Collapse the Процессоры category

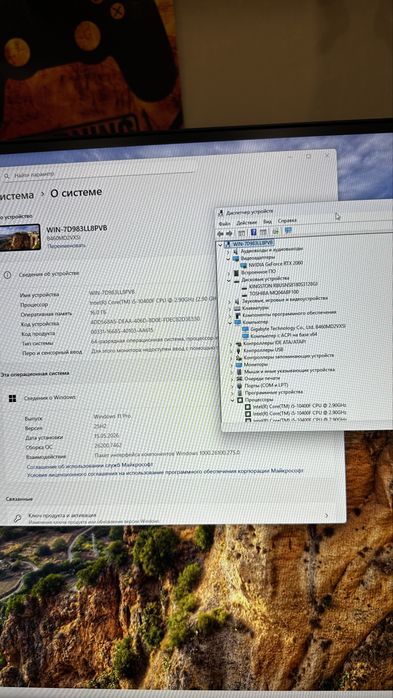pyautogui.click(x=233, y=401)
